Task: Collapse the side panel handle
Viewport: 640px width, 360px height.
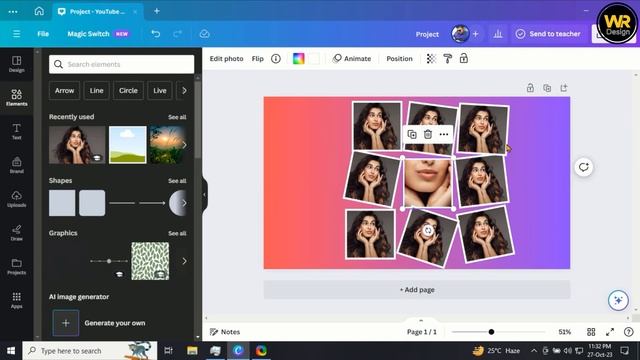Action: [x=204, y=195]
